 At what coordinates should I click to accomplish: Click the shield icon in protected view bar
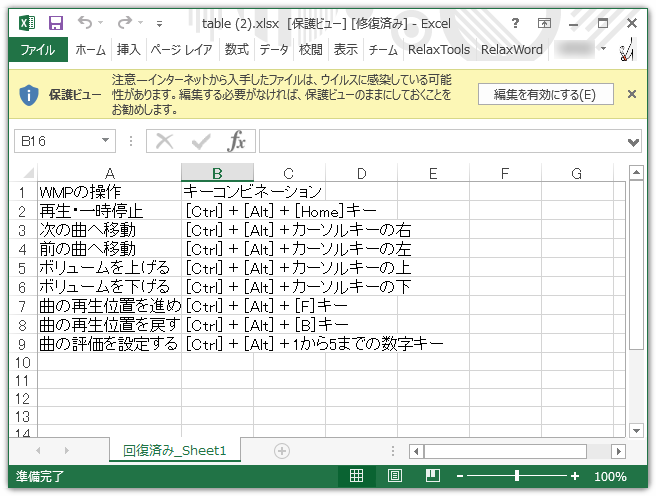point(29,95)
